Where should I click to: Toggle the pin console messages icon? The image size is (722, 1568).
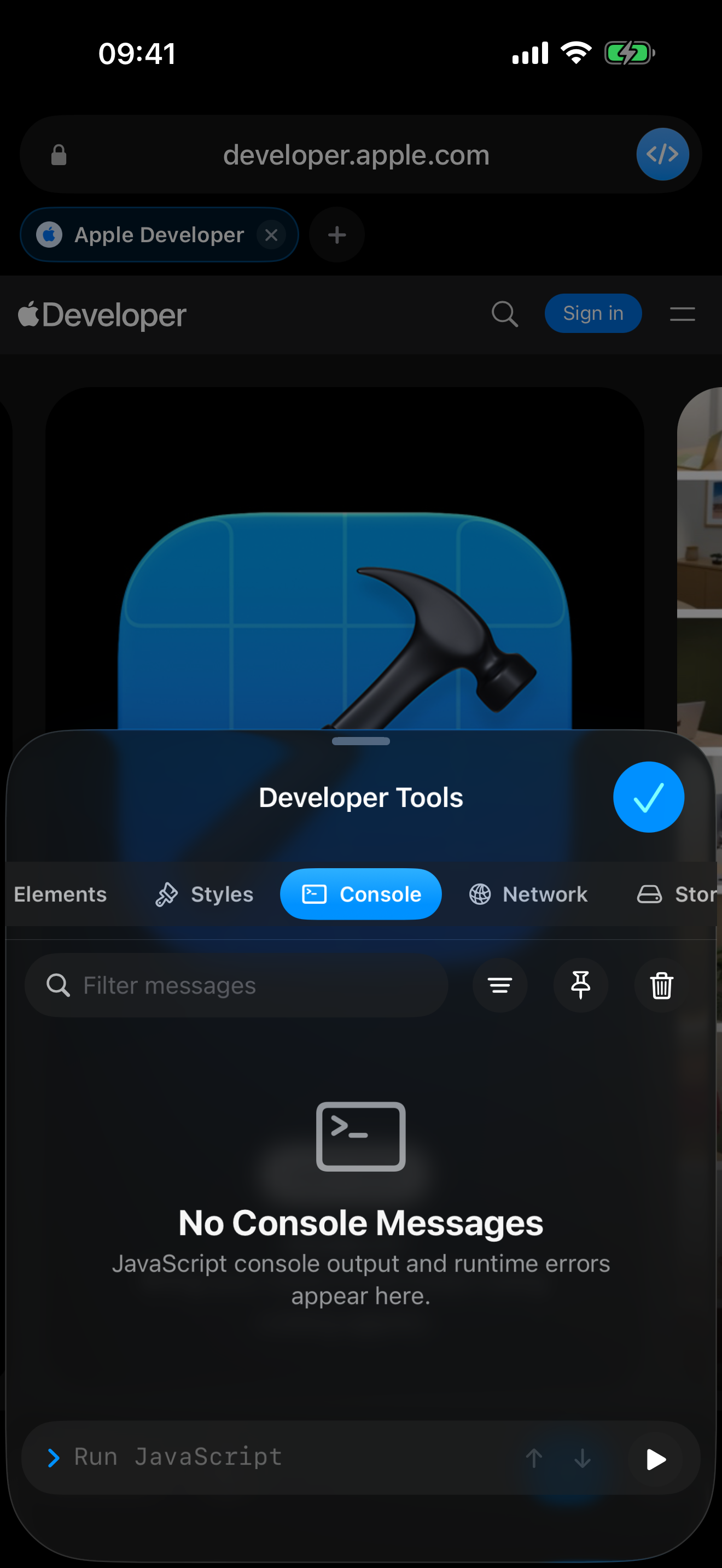point(581,985)
